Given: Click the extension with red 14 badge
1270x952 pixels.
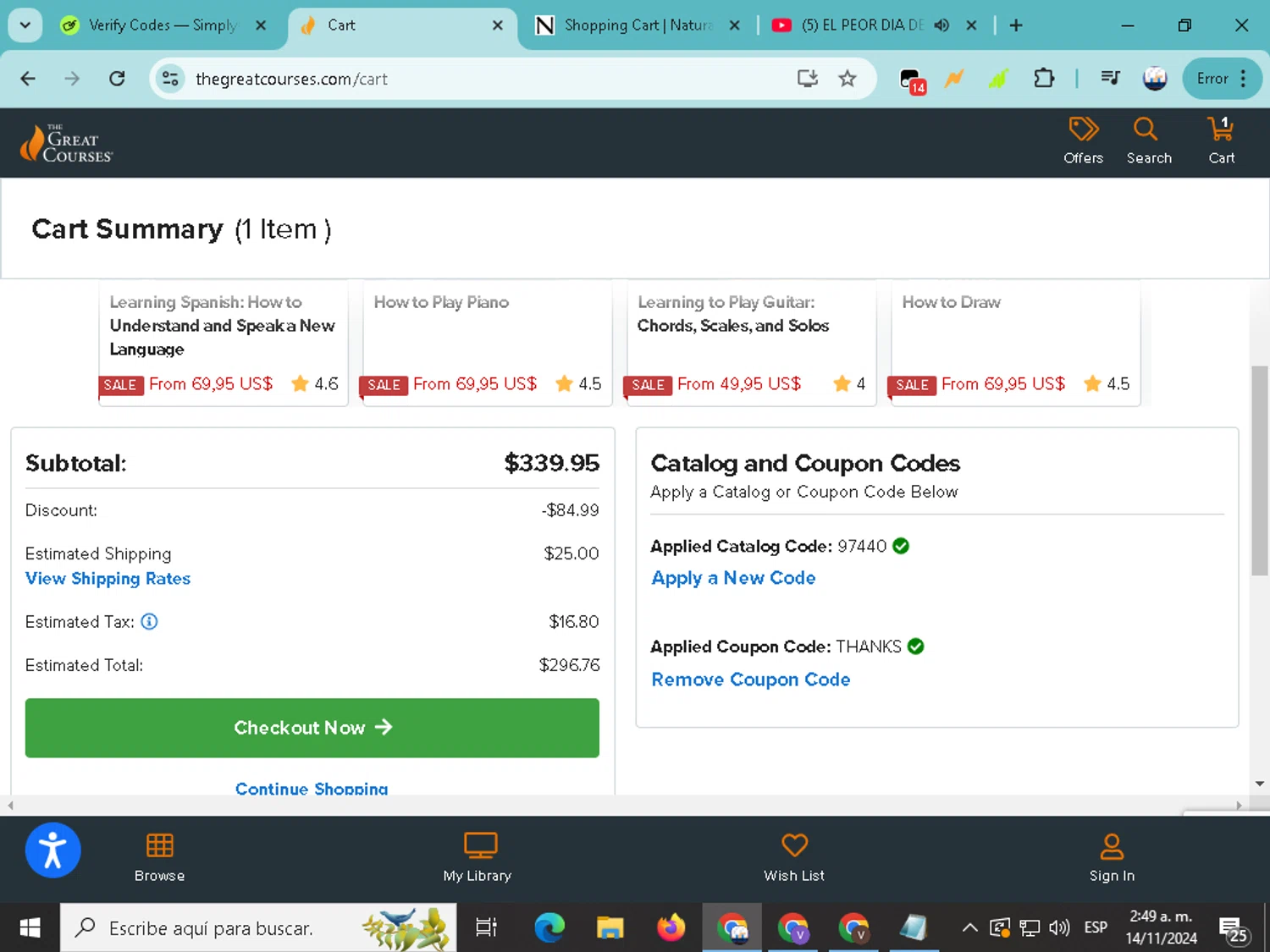Looking at the screenshot, I should 912,80.
